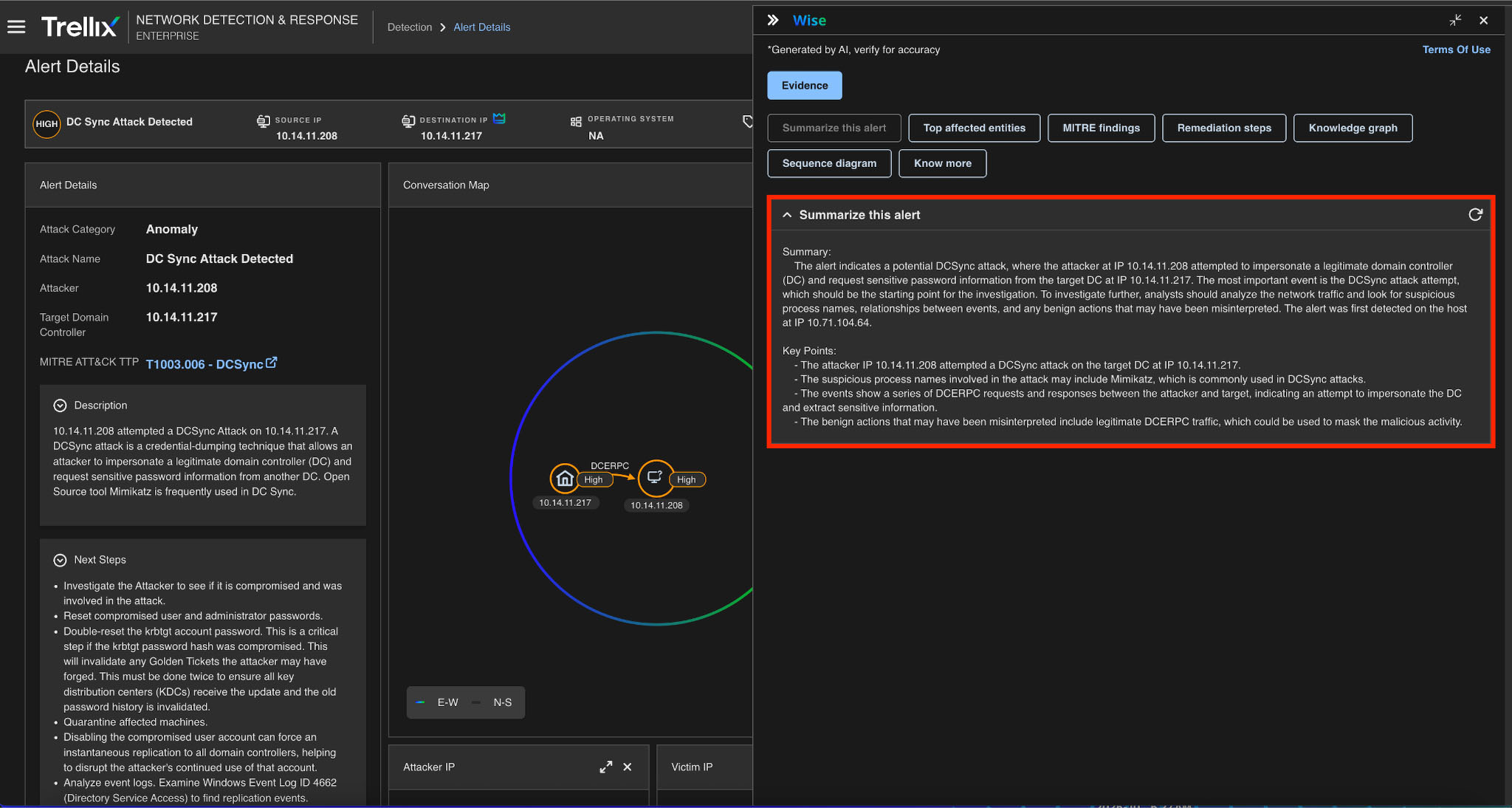Viewport: 1512px width, 808px height.
Task: Click the MITRE findings button
Action: point(1101,128)
